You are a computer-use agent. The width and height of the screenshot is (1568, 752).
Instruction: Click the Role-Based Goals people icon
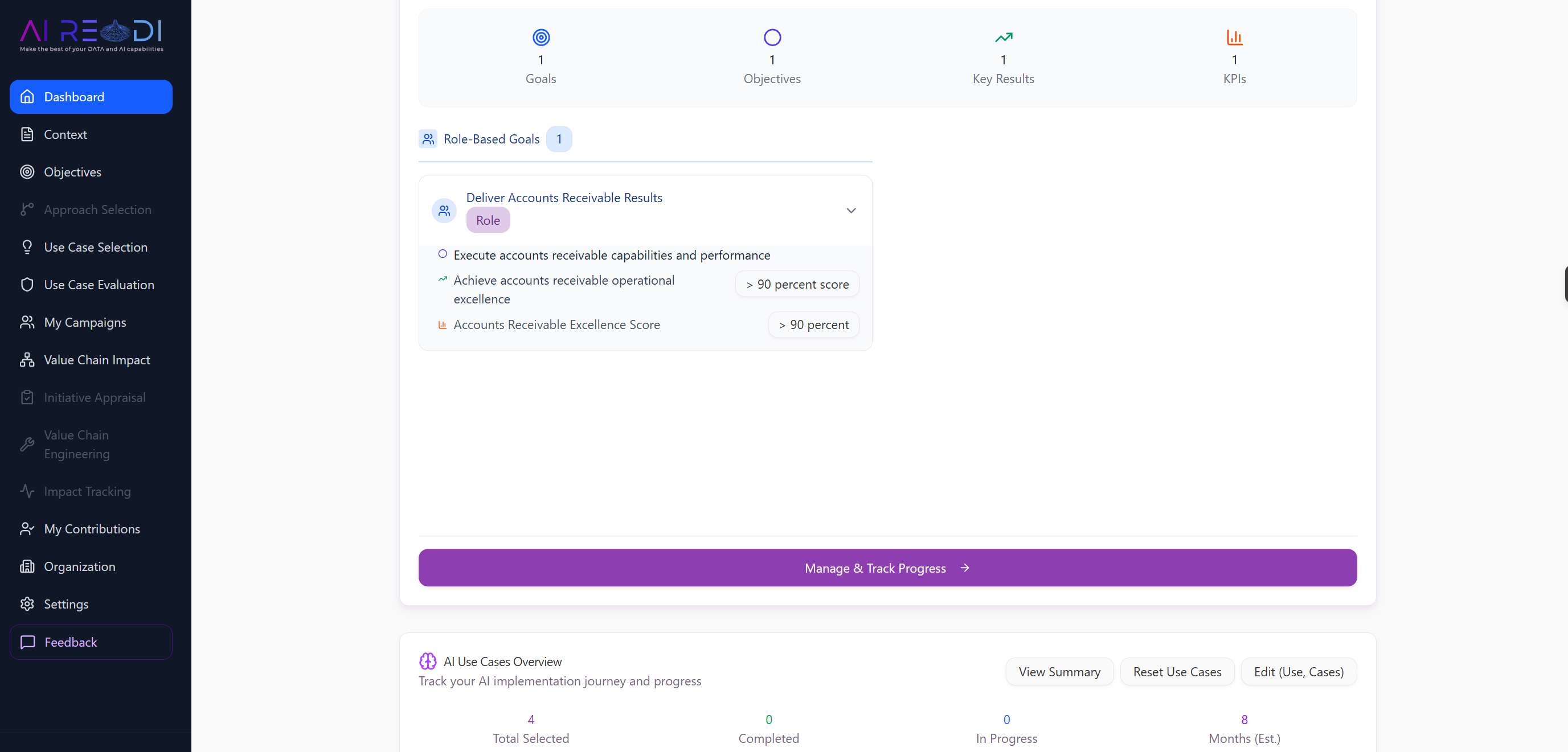[428, 139]
